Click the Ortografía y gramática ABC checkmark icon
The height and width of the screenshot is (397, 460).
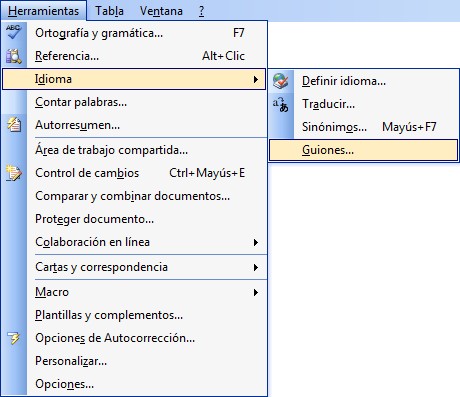(13, 32)
